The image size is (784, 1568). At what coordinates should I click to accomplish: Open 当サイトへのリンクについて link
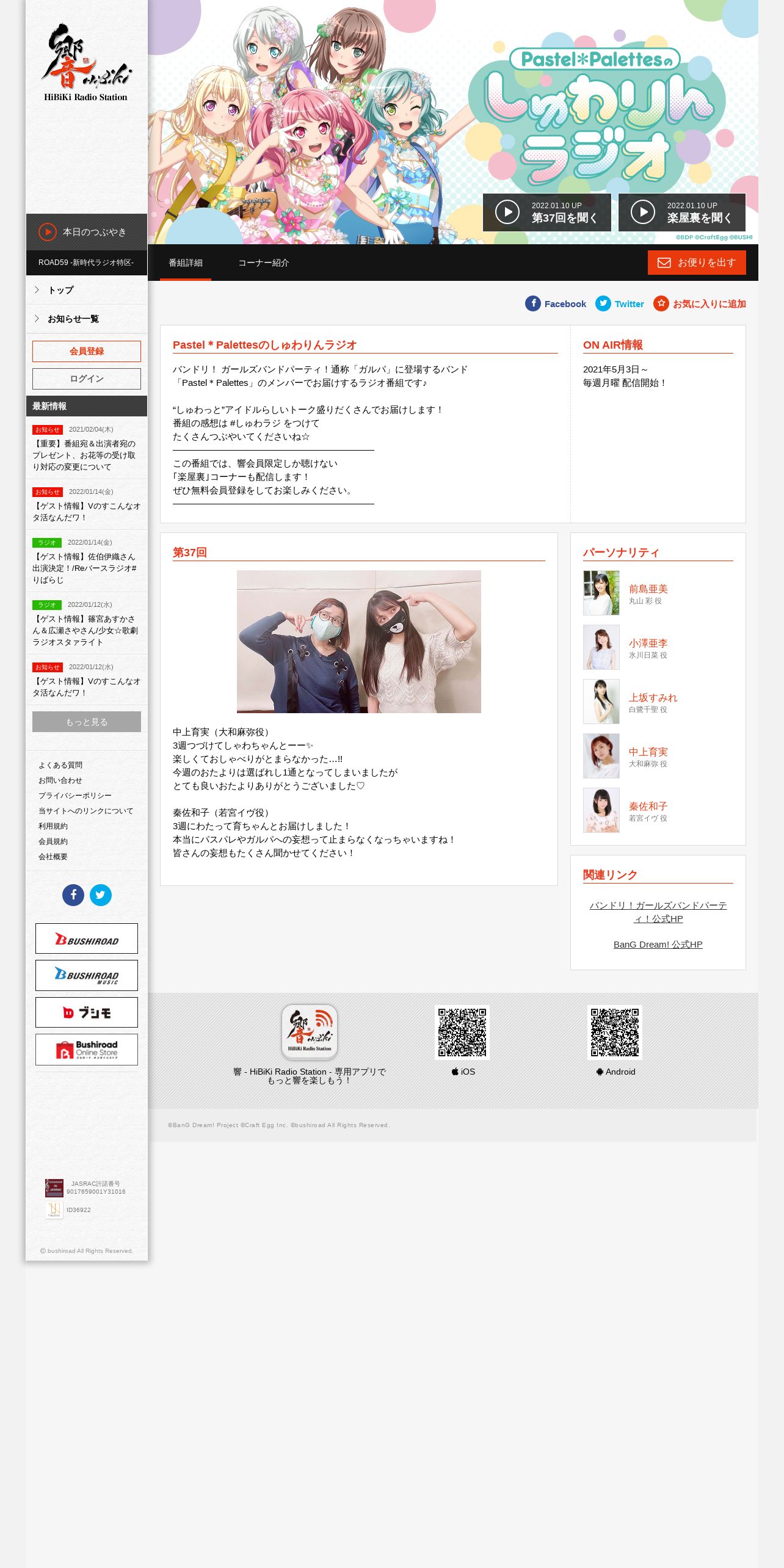click(86, 811)
